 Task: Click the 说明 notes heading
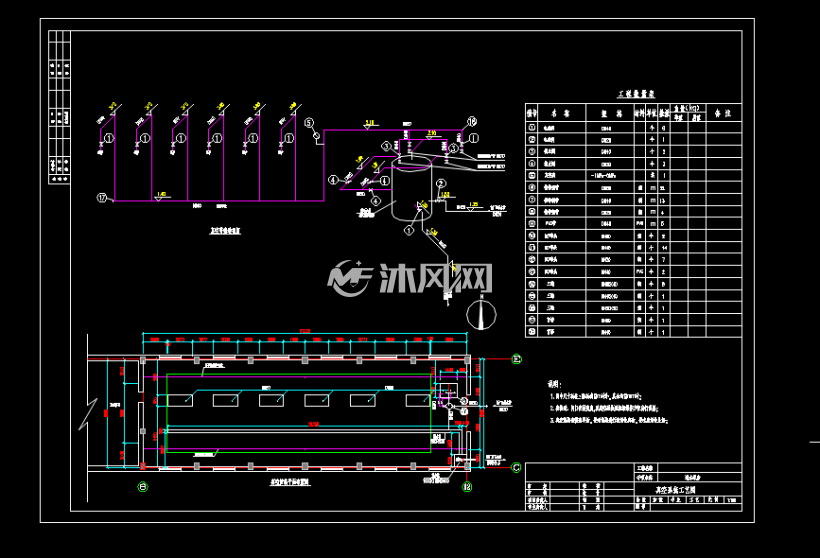(x=554, y=384)
